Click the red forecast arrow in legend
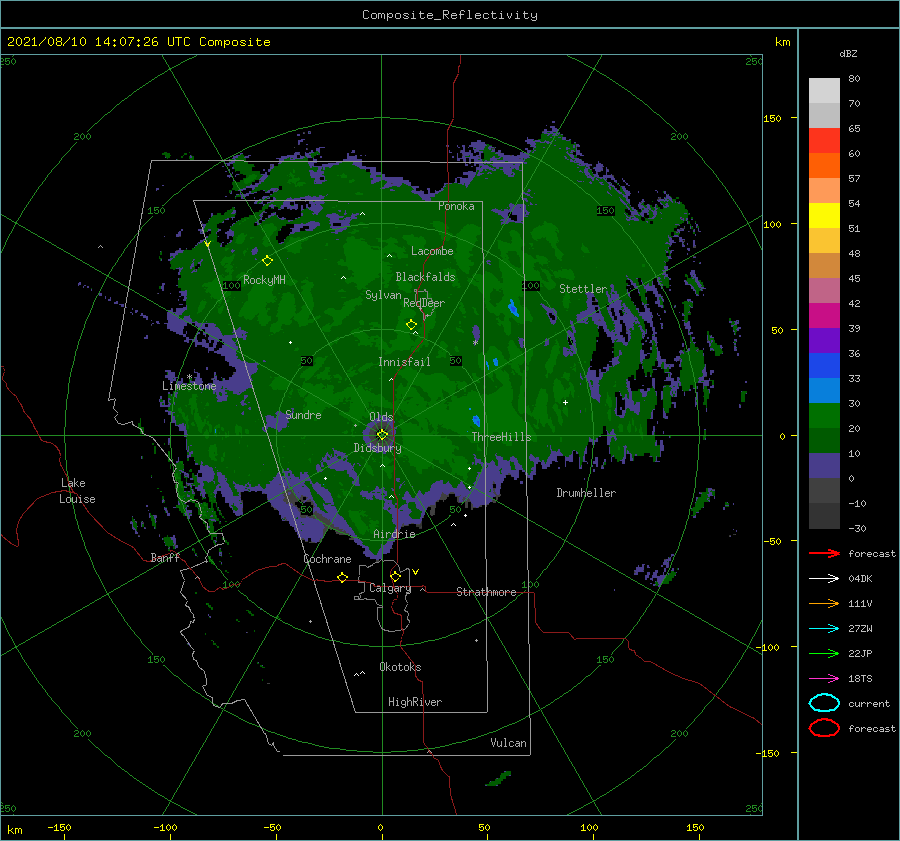Screen dimensions: 900x841 (x=824, y=553)
